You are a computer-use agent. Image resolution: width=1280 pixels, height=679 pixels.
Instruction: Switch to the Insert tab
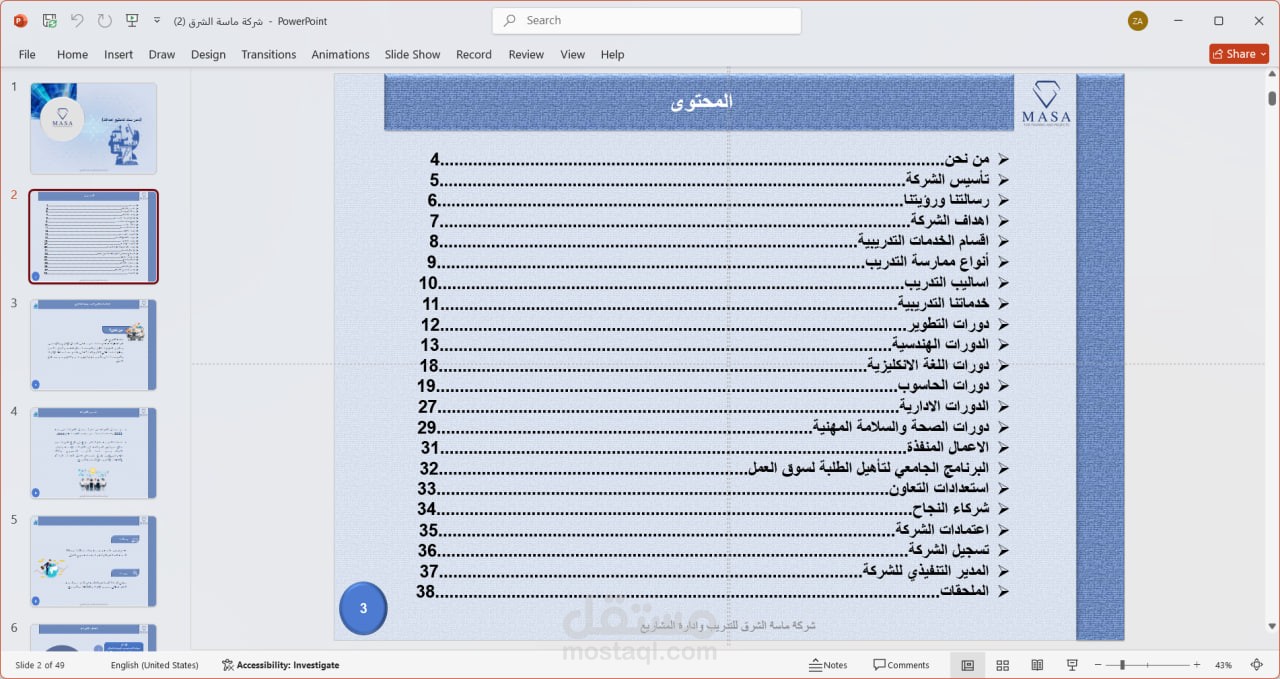point(118,54)
